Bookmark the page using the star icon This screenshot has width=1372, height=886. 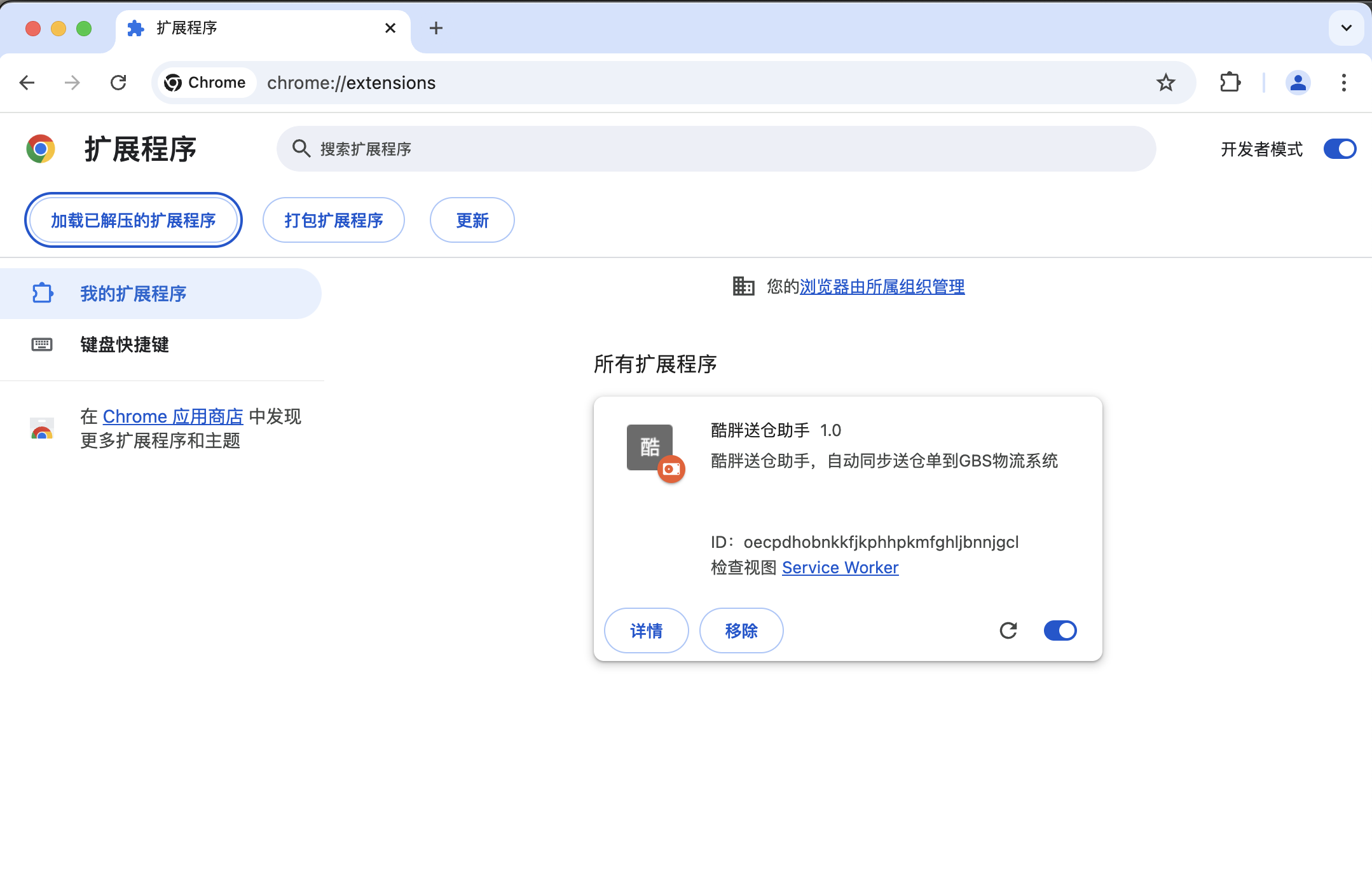(x=1165, y=82)
